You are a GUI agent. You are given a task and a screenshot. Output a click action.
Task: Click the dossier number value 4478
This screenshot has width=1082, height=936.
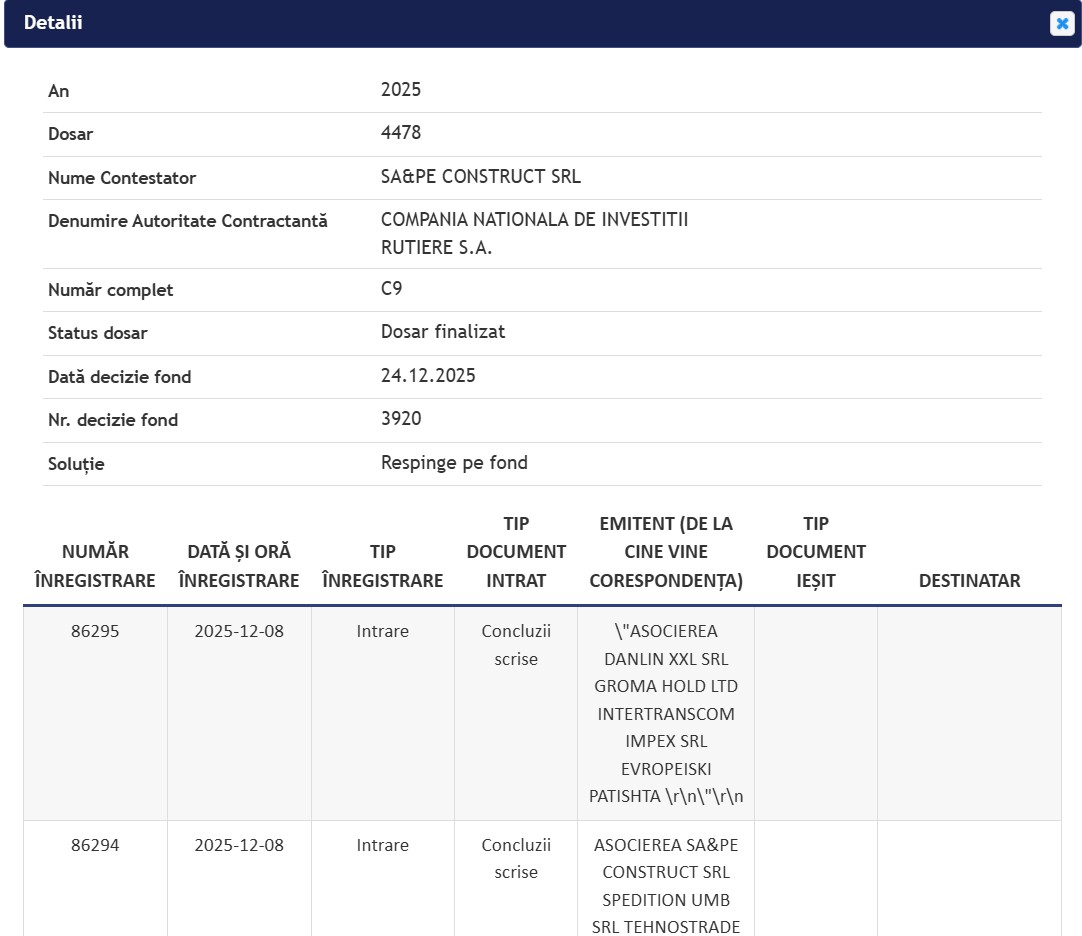point(401,133)
